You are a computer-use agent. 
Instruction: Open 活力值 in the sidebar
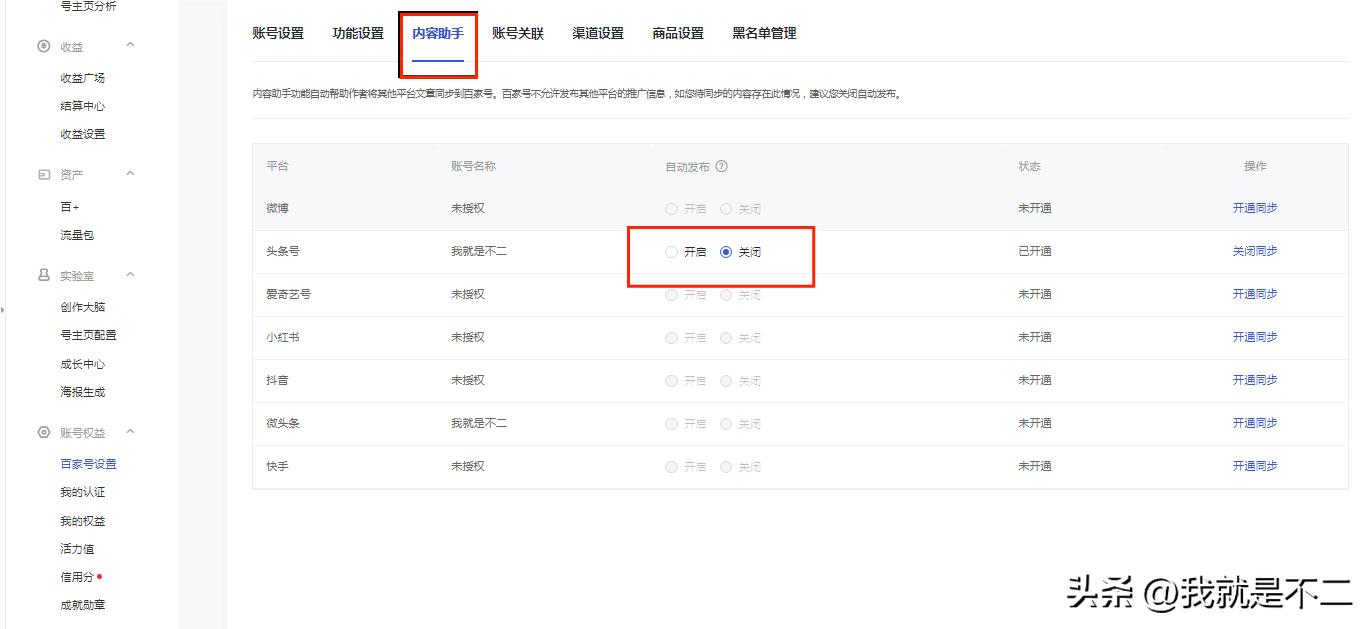click(x=77, y=549)
